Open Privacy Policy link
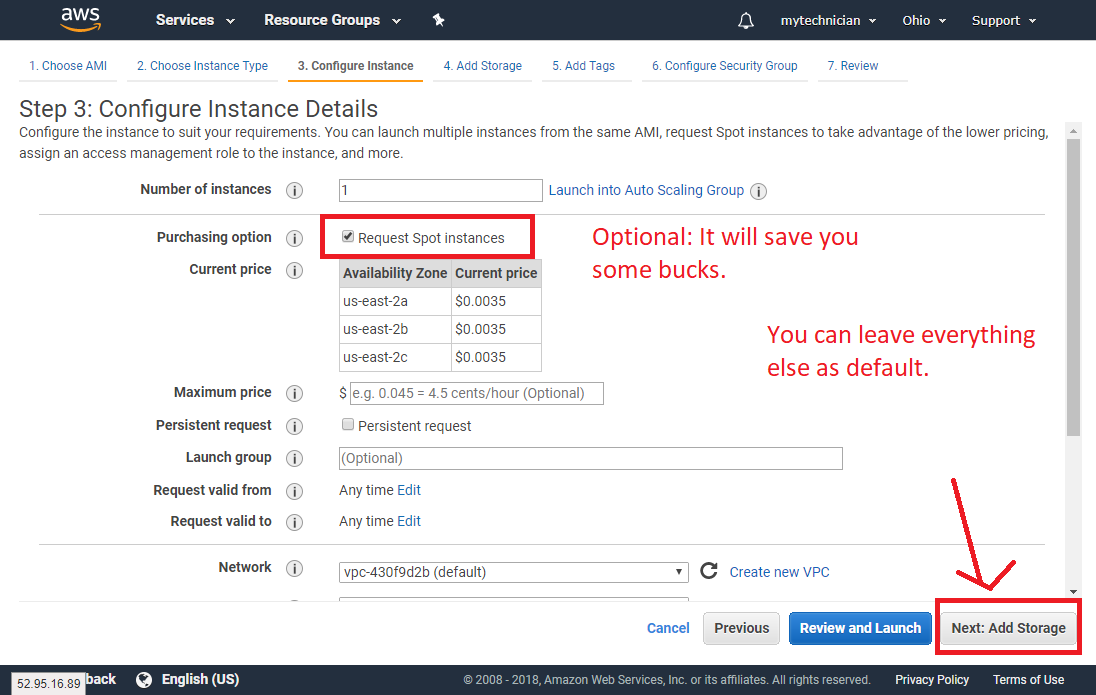The height and width of the screenshot is (695, 1096). 932,680
